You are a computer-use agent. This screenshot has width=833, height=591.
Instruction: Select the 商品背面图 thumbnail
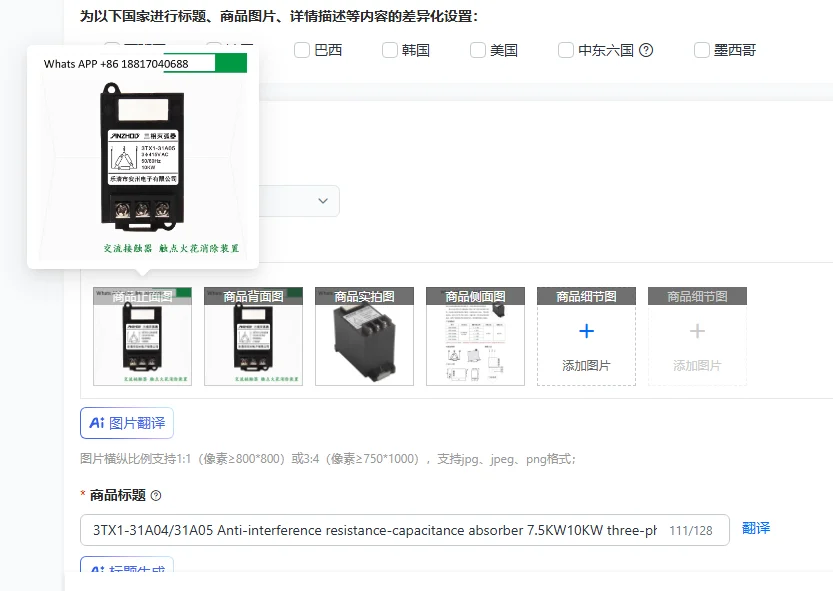pos(253,336)
